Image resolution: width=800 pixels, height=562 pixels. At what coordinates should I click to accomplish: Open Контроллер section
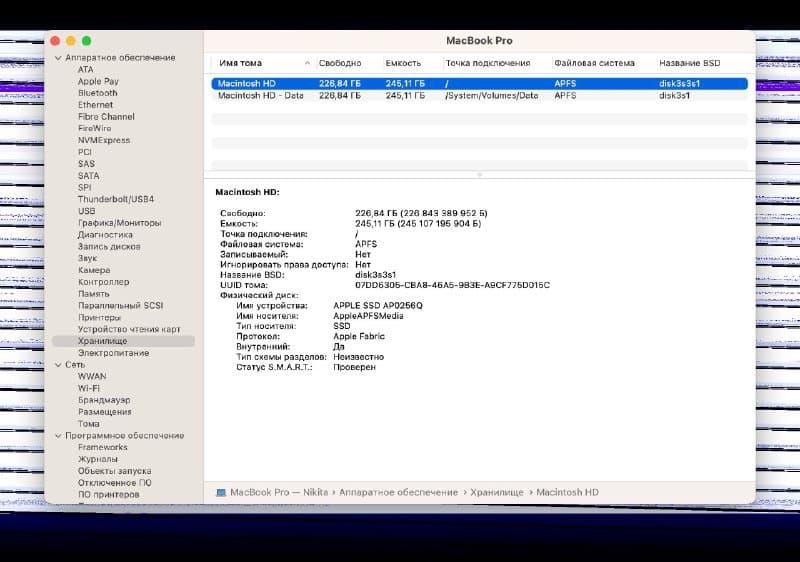pyautogui.click(x=104, y=282)
